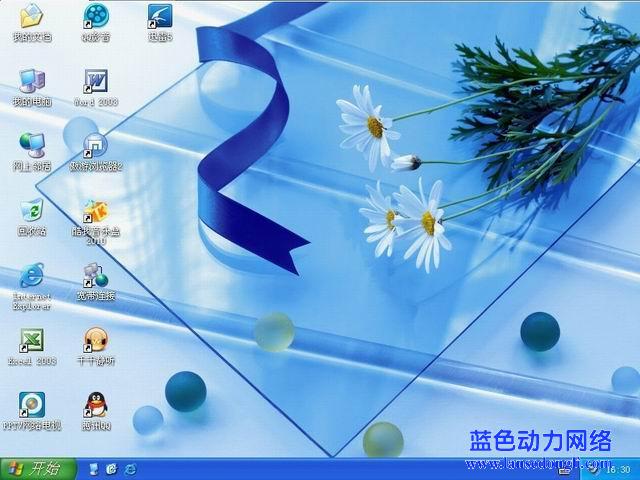Click the middle quick launch icon
640x480 pixels.
[111, 469]
